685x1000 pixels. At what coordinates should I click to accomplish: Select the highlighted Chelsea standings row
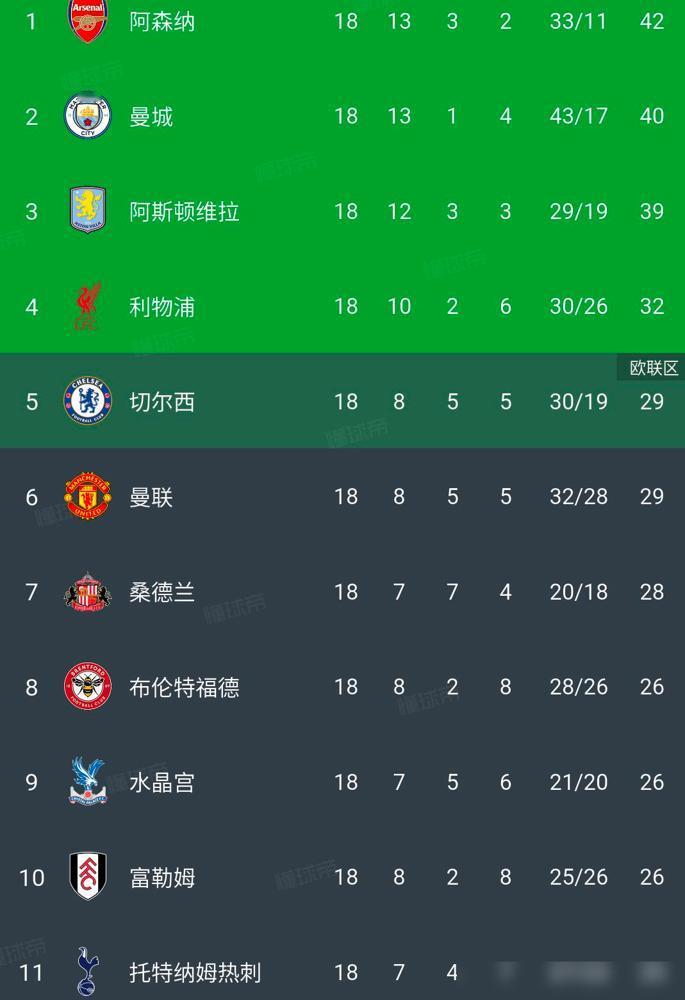[x=342, y=401]
